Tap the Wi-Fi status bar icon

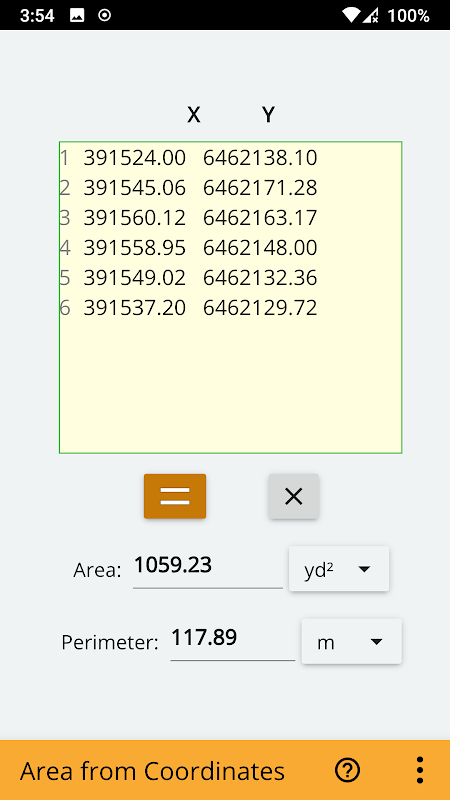coord(352,15)
